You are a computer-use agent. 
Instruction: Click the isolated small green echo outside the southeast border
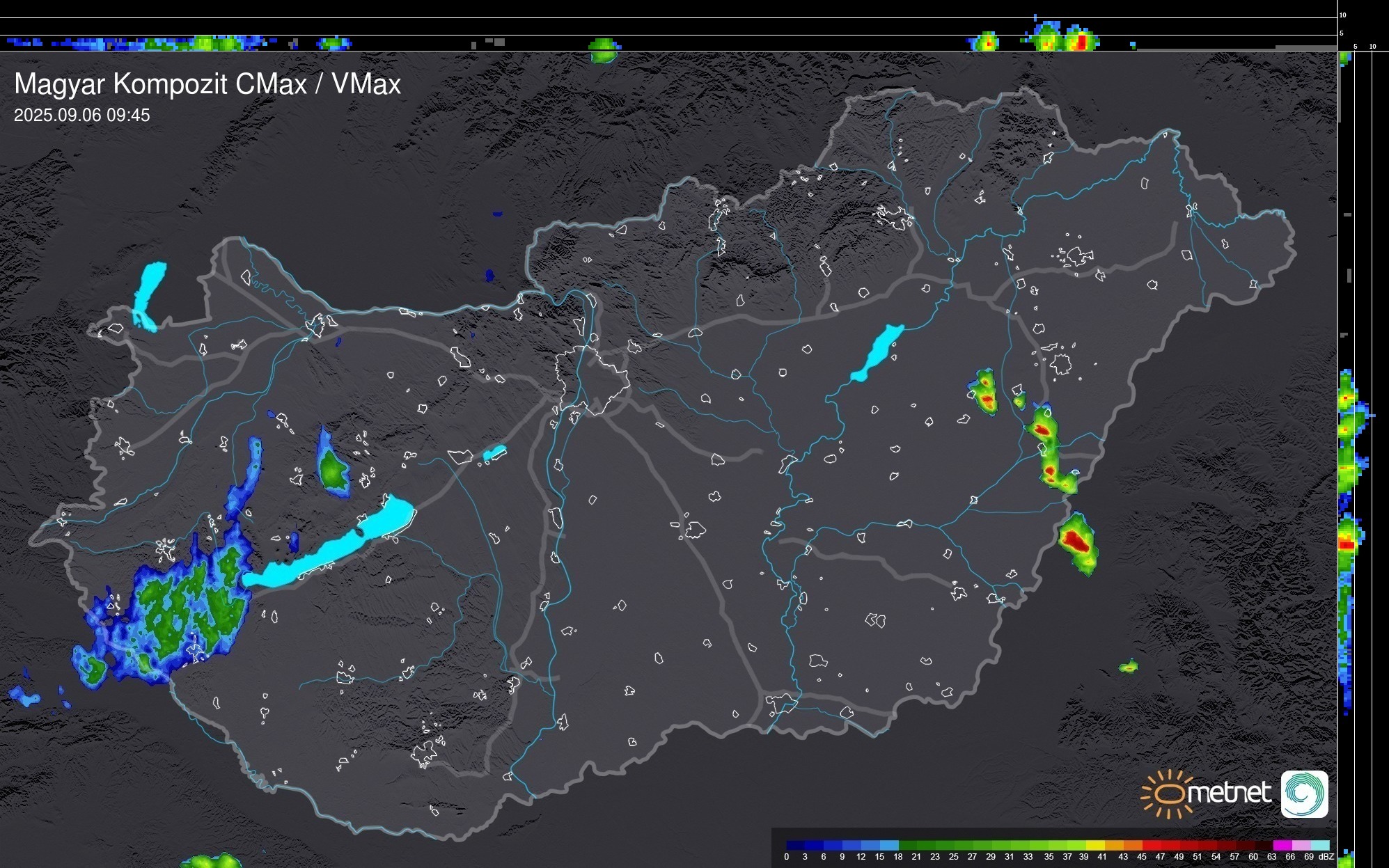(1129, 667)
